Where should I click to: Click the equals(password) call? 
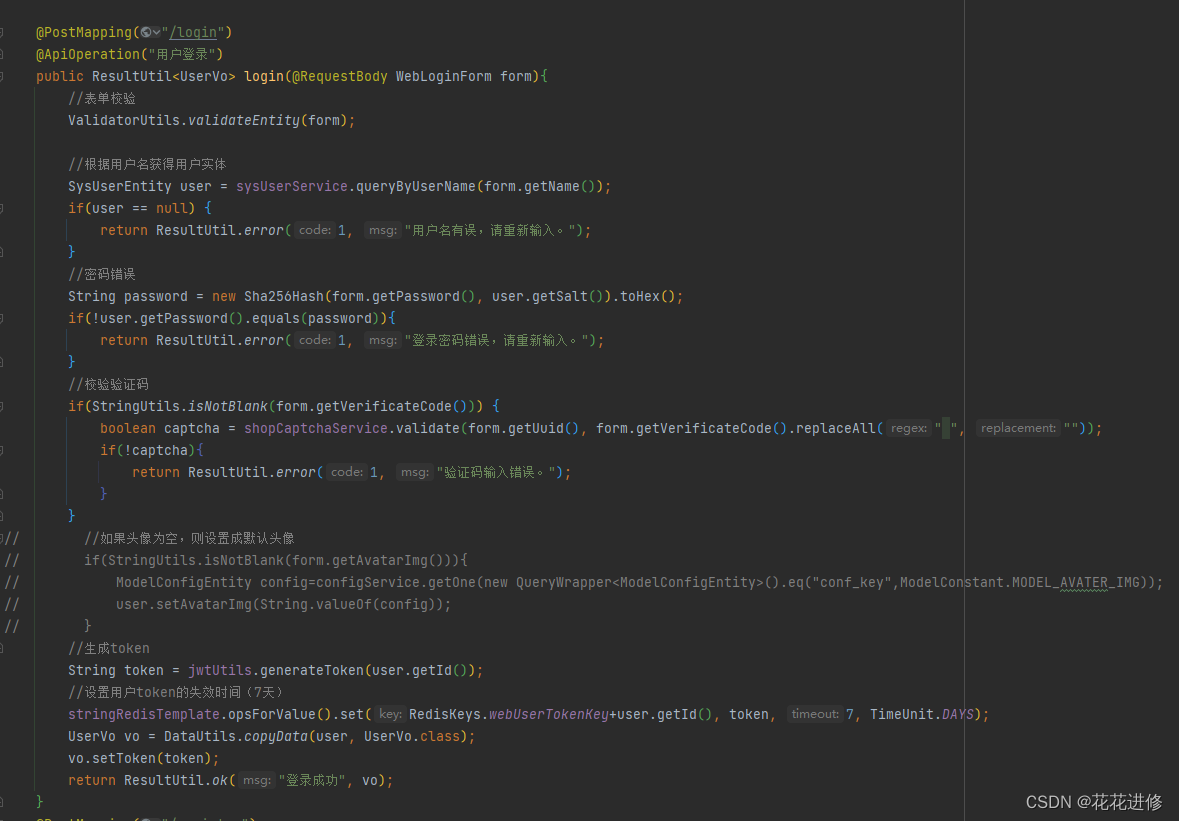[316, 318]
